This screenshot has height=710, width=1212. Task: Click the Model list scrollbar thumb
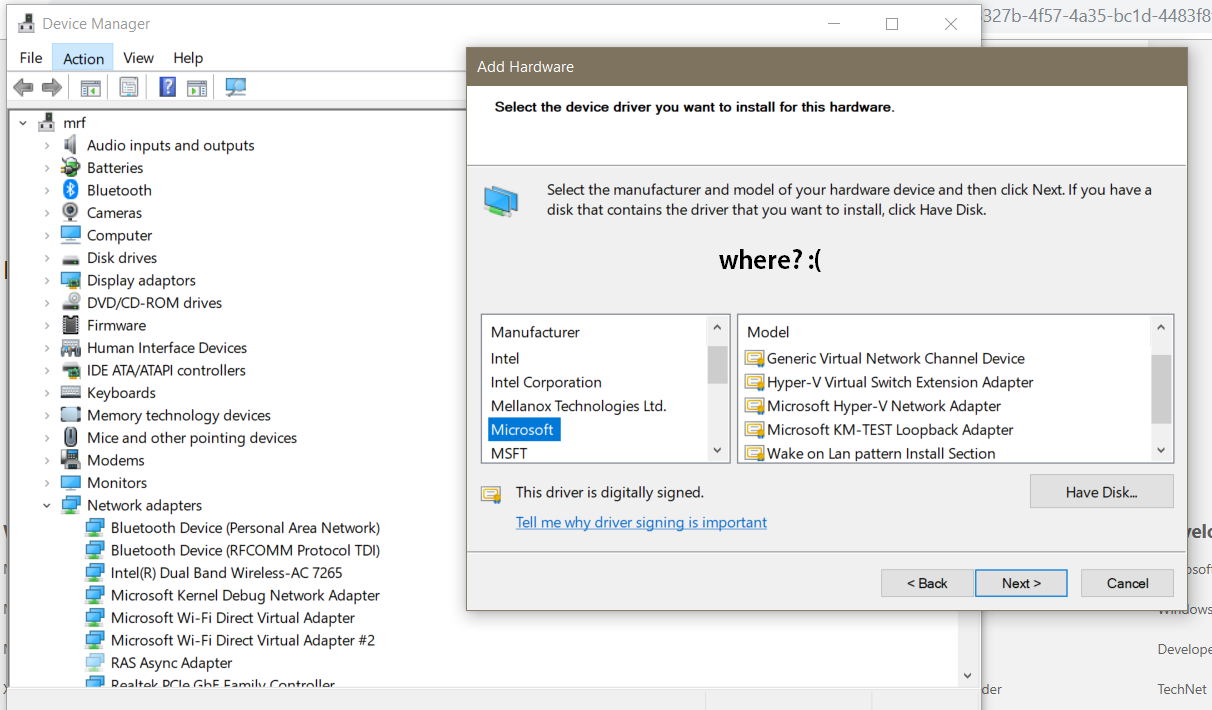click(1160, 390)
